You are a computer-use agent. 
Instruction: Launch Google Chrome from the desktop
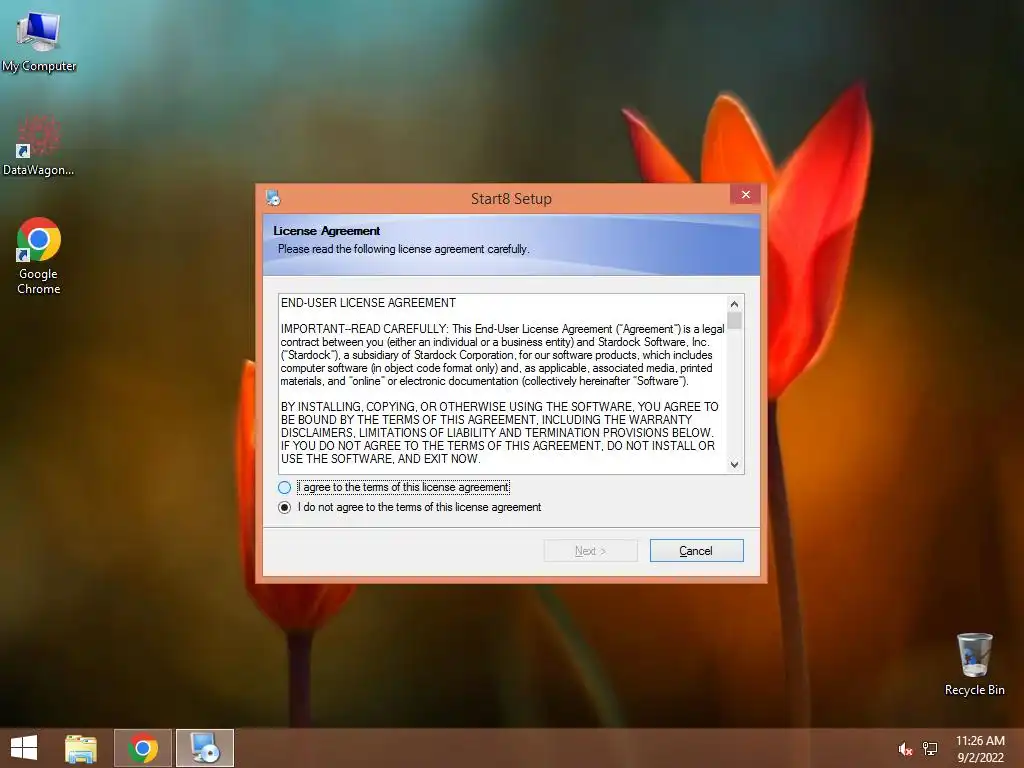39,255
